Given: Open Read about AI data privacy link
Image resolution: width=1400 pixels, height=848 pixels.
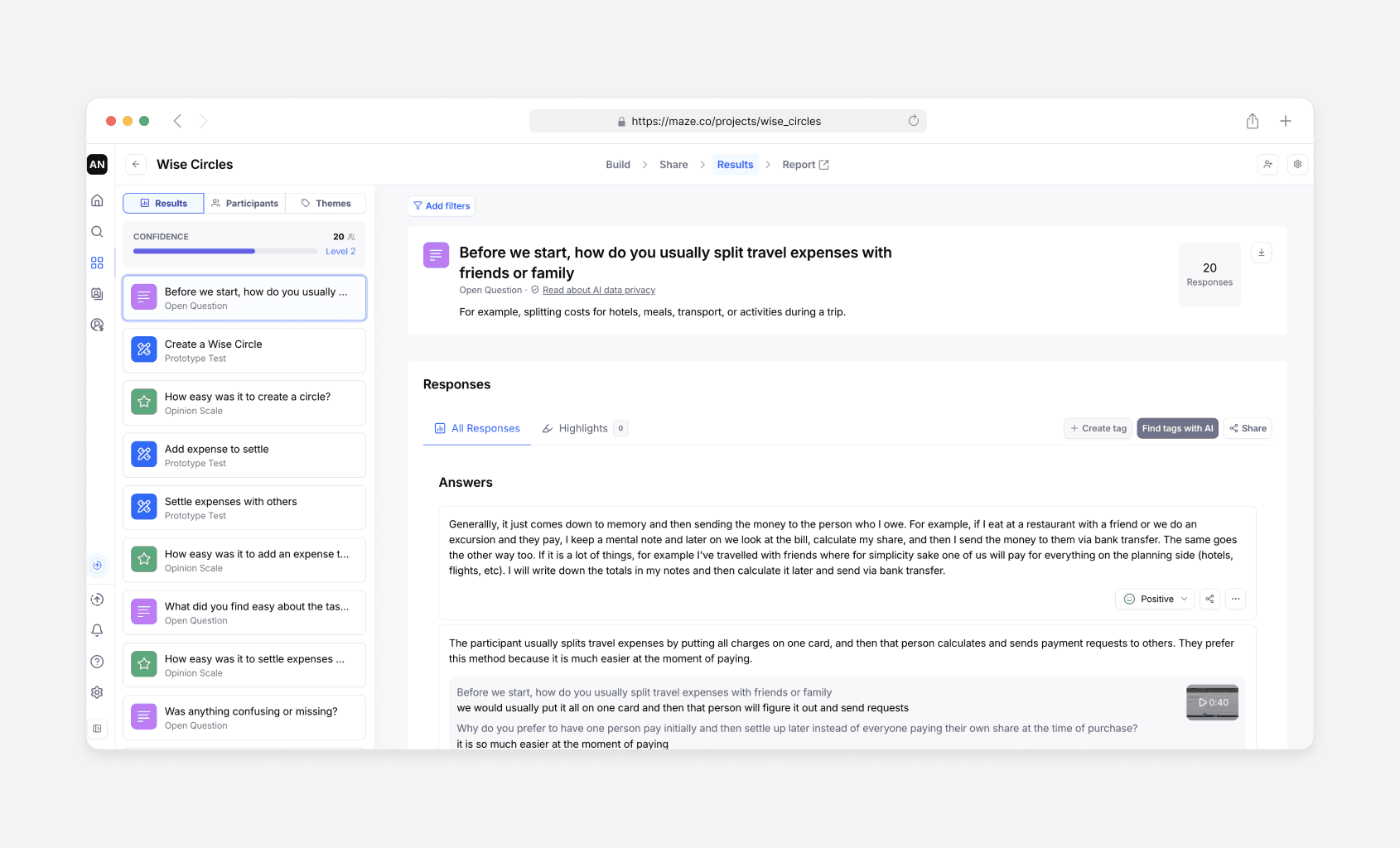Looking at the screenshot, I should pyautogui.click(x=598, y=291).
